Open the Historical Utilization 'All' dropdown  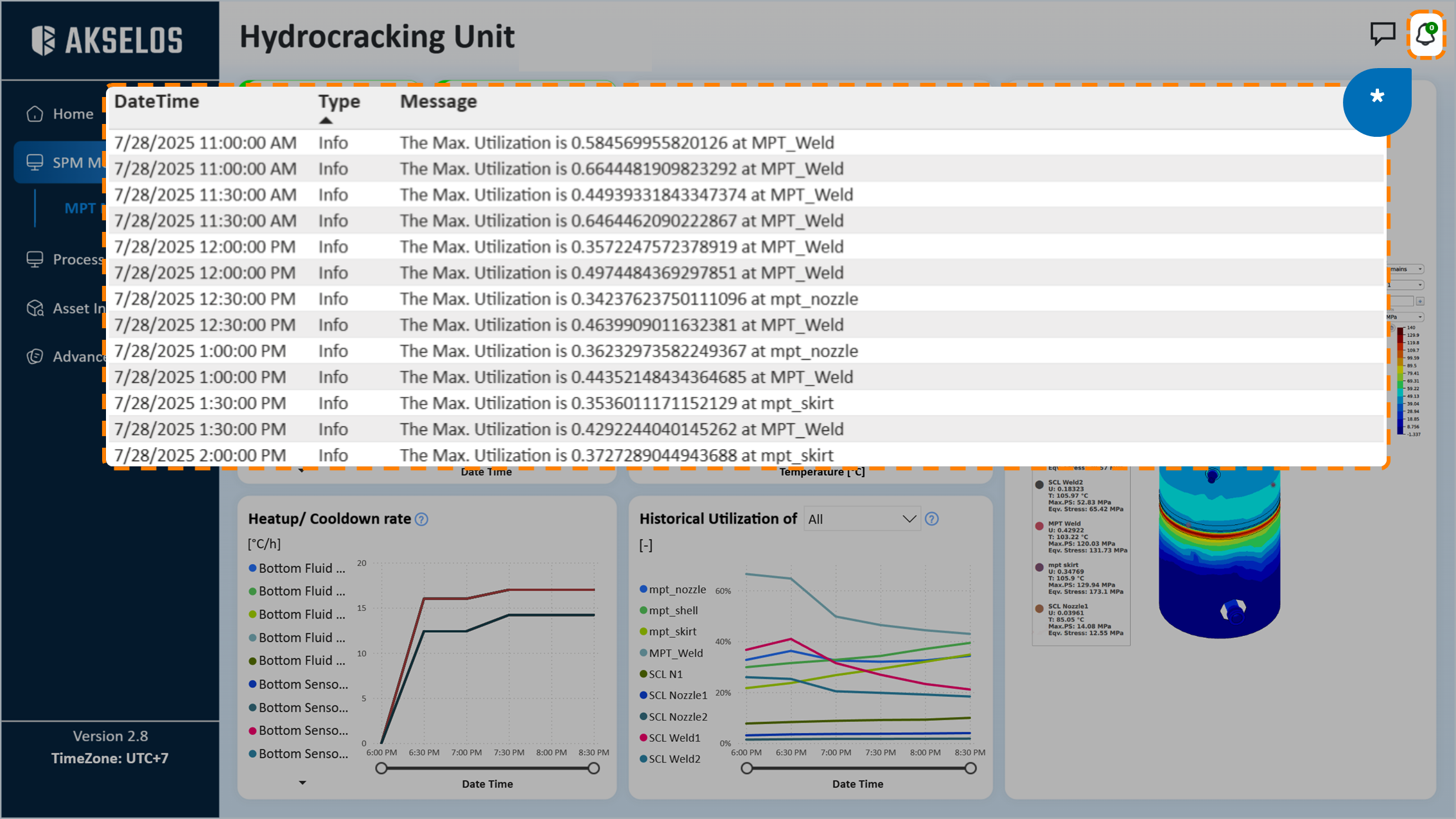point(861,519)
